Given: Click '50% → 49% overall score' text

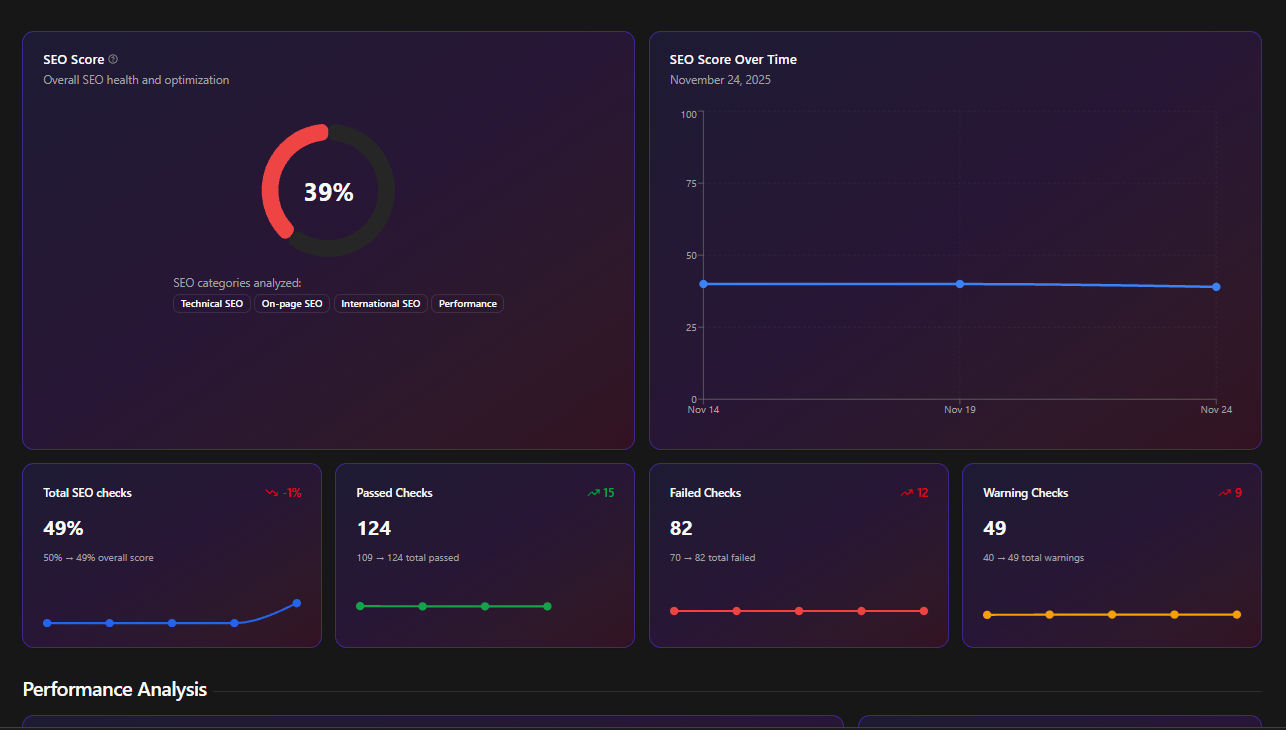Looking at the screenshot, I should coord(99,558).
